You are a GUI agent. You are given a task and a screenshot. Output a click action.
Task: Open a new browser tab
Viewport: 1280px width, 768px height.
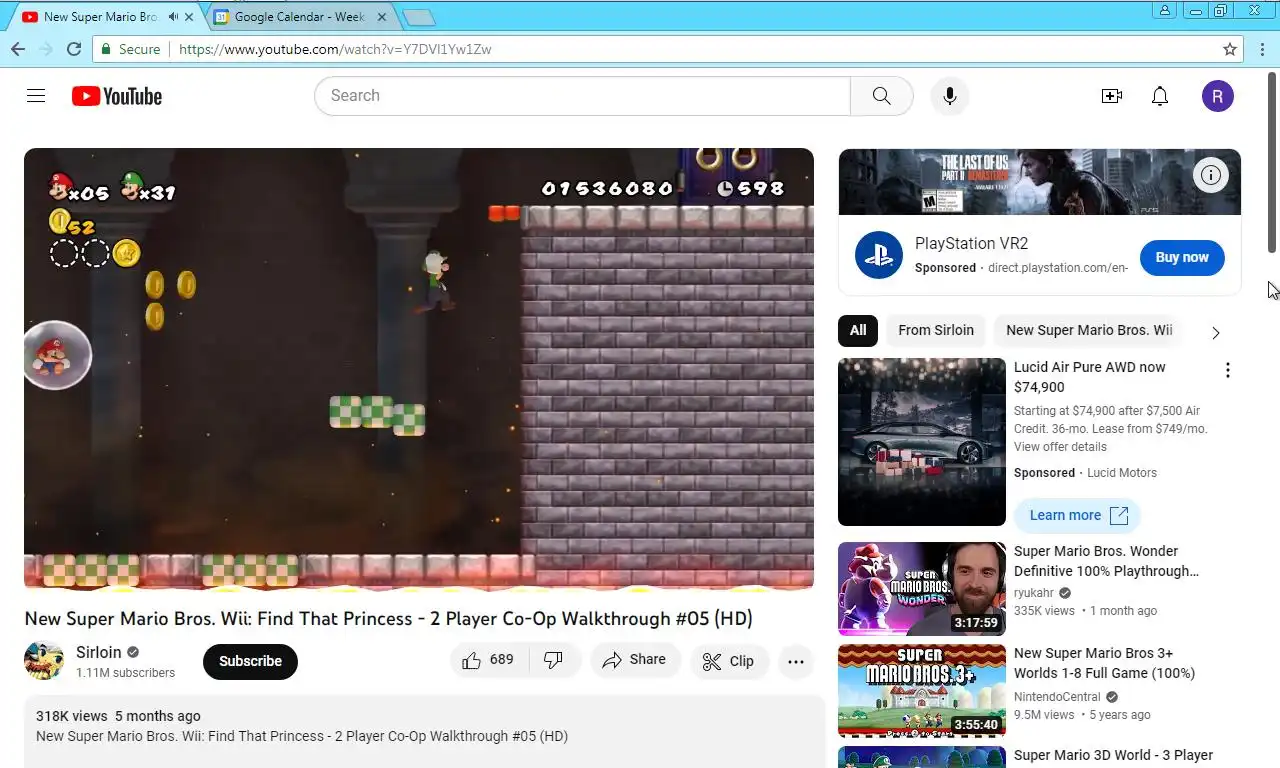pos(418,17)
